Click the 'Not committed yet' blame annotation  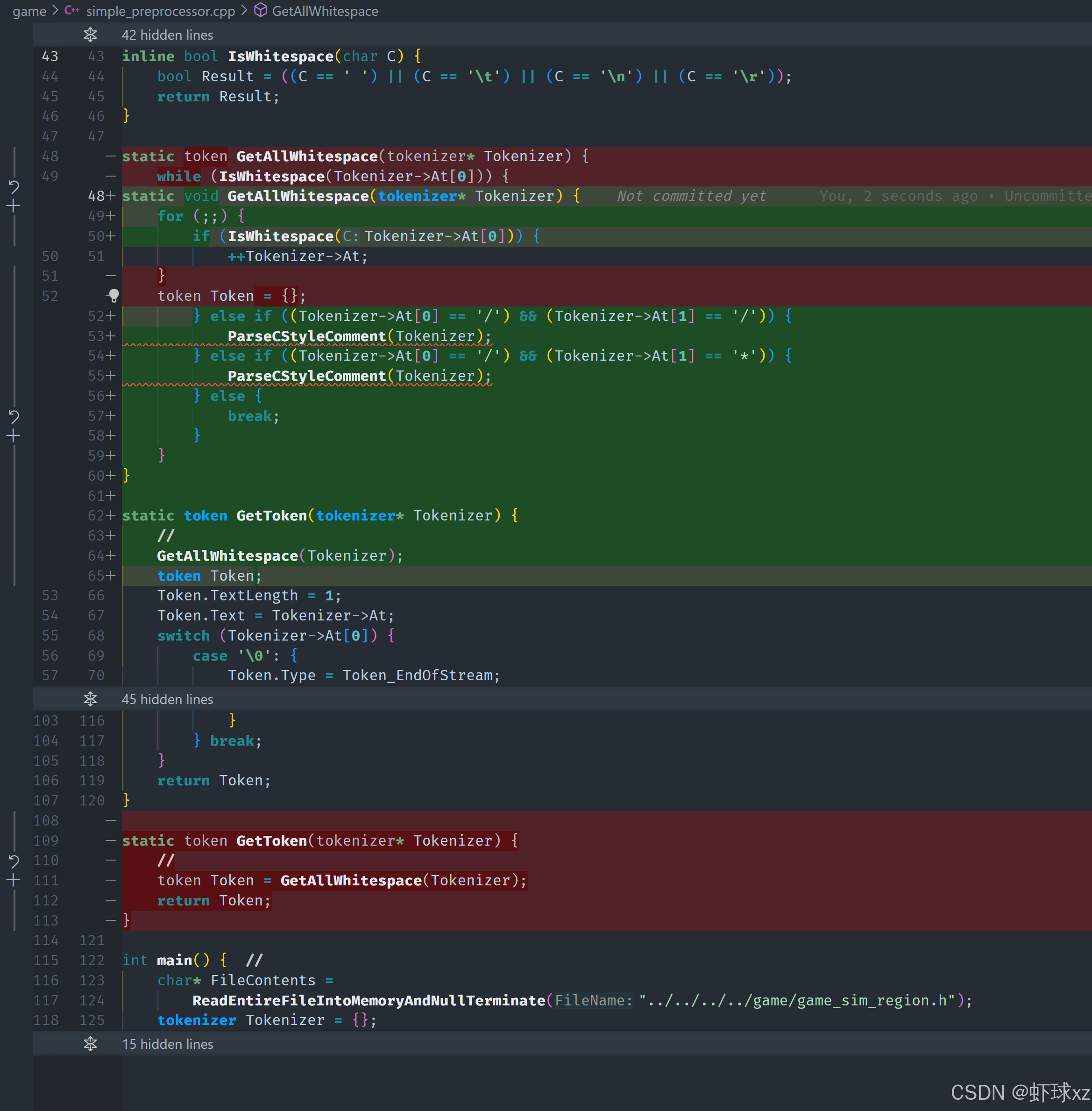691,196
